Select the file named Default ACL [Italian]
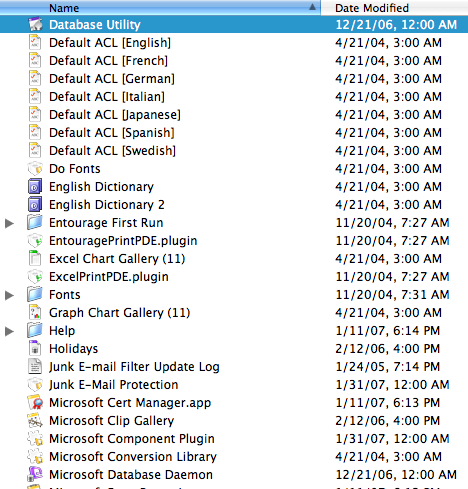 [x=107, y=97]
